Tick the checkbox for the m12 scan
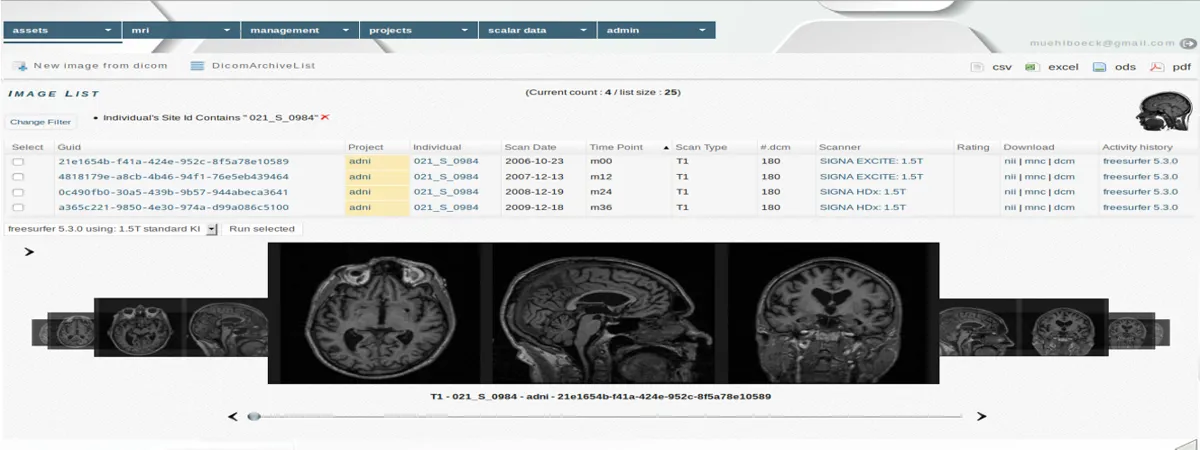 [x=18, y=177]
